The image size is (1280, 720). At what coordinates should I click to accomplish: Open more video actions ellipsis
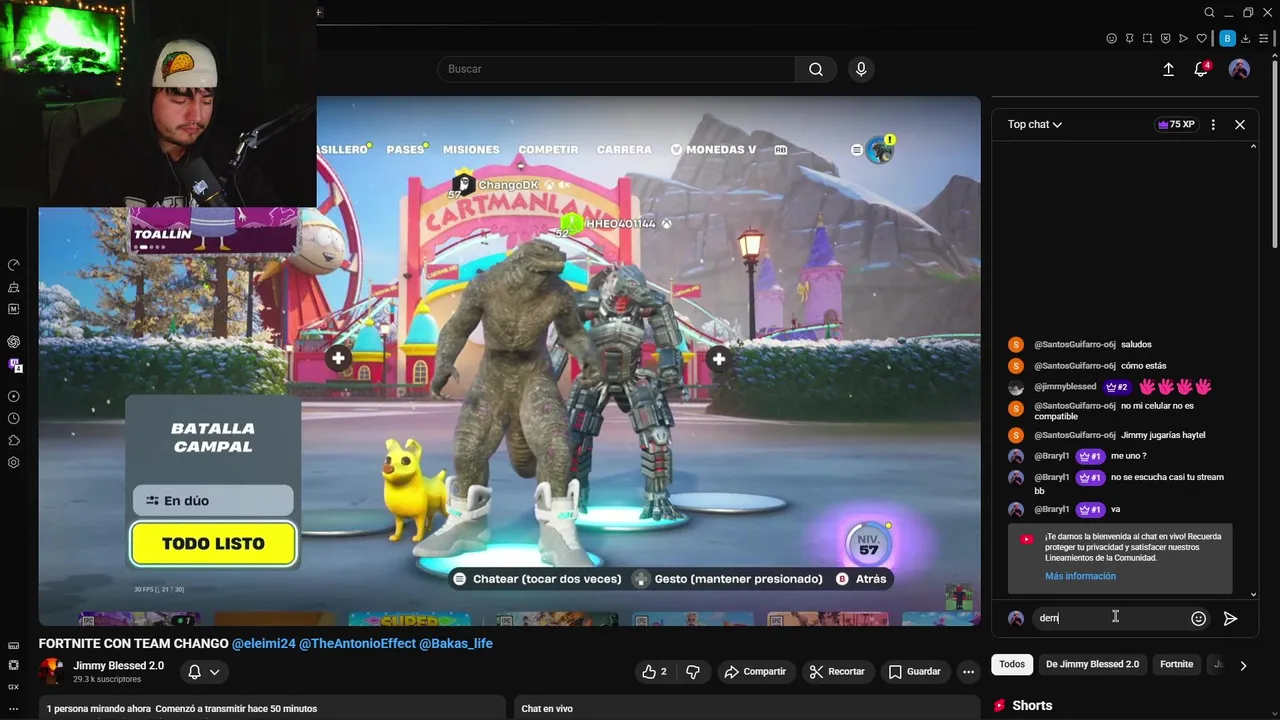point(968,672)
